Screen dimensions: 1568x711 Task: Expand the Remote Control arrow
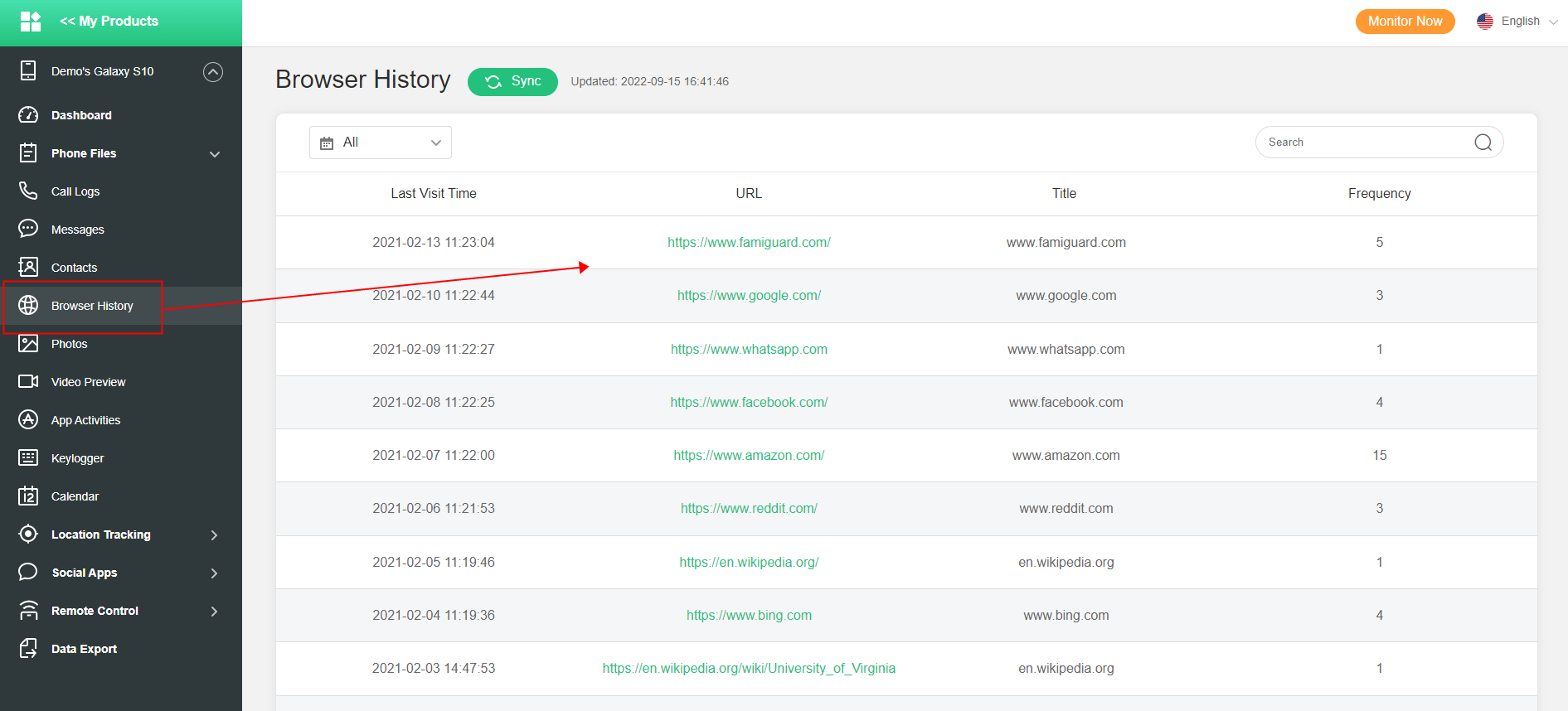(214, 612)
